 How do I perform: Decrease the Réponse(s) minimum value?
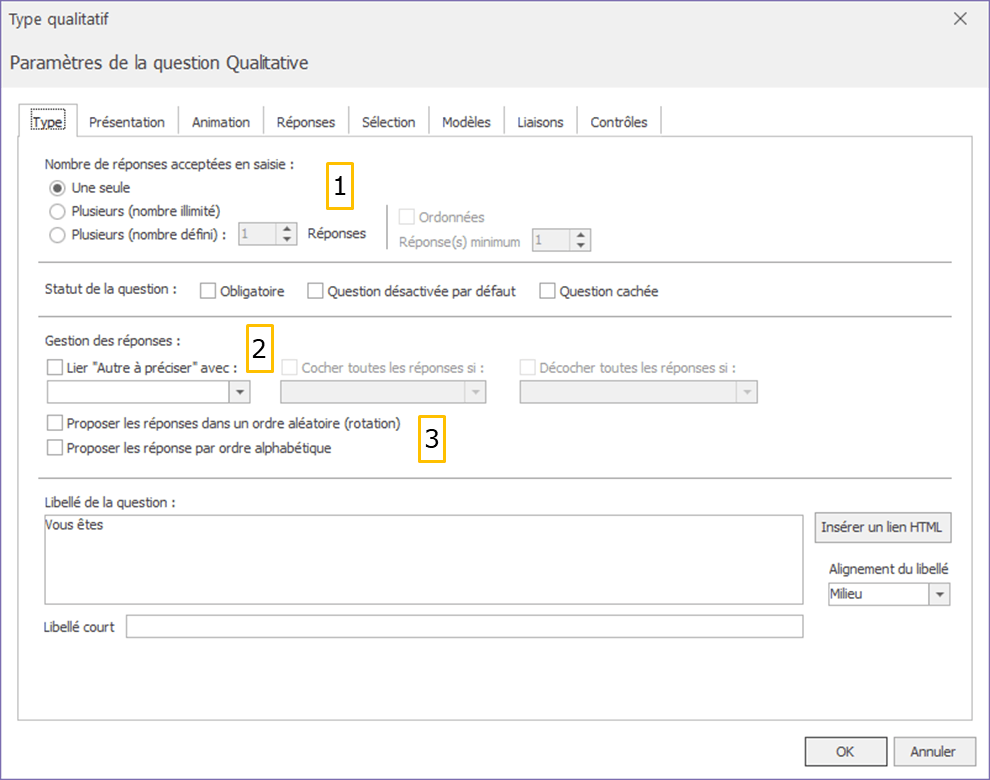coord(580,246)
